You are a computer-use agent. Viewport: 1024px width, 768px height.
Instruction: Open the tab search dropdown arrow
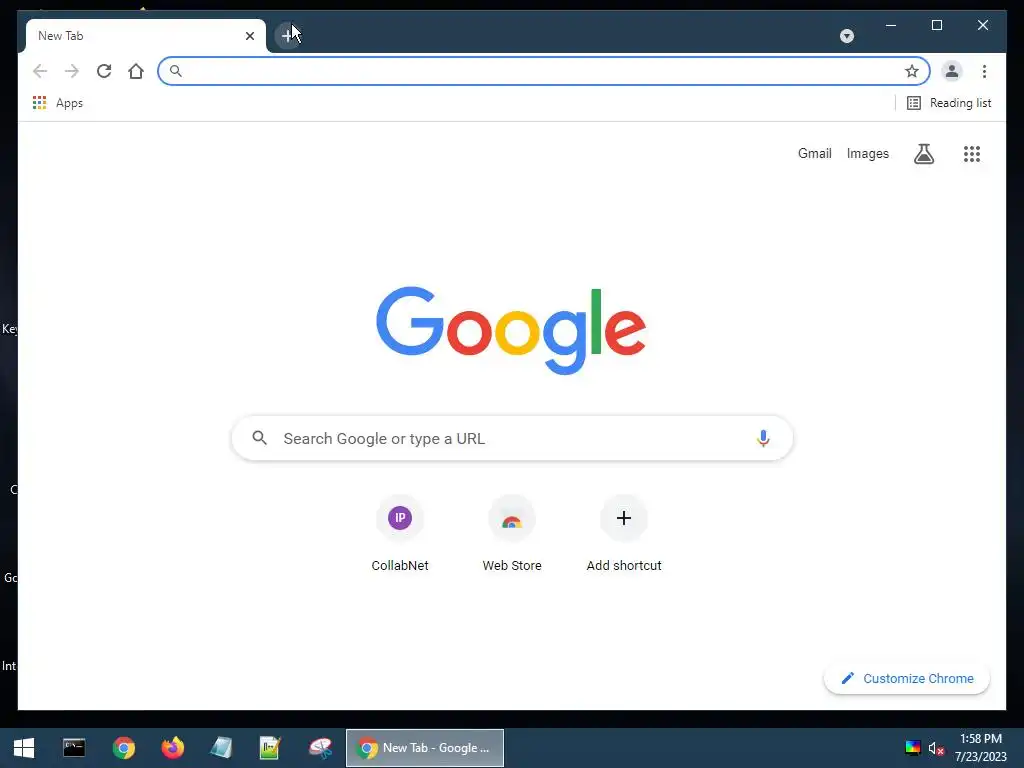click(x=846, y=36)
